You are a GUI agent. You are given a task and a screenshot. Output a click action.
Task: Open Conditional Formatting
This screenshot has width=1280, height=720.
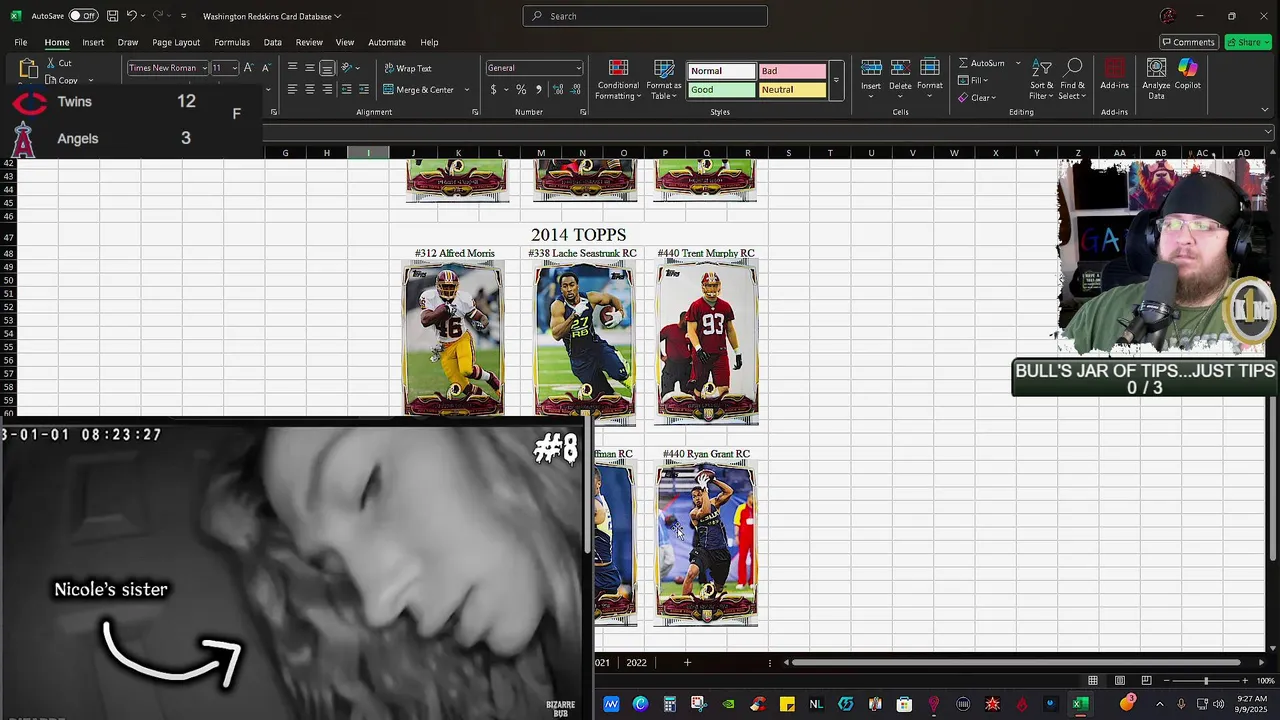(618, 79)
